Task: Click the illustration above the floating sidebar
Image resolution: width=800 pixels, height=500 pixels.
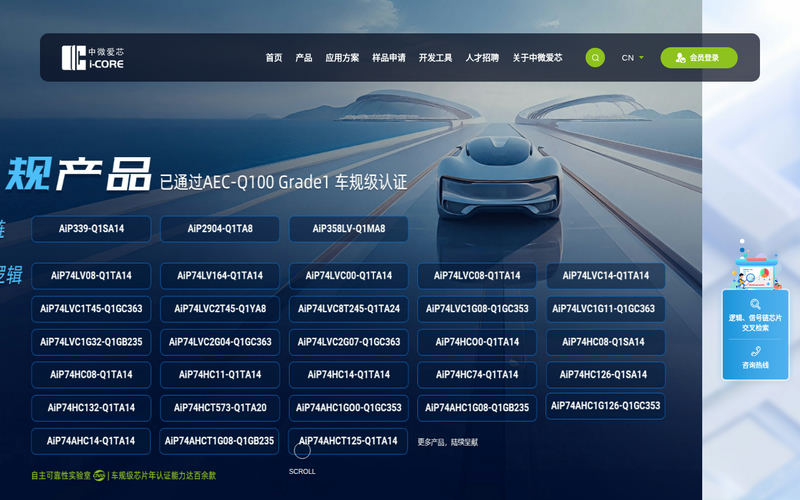Action: pyautogui.click(x=756, y=264)
